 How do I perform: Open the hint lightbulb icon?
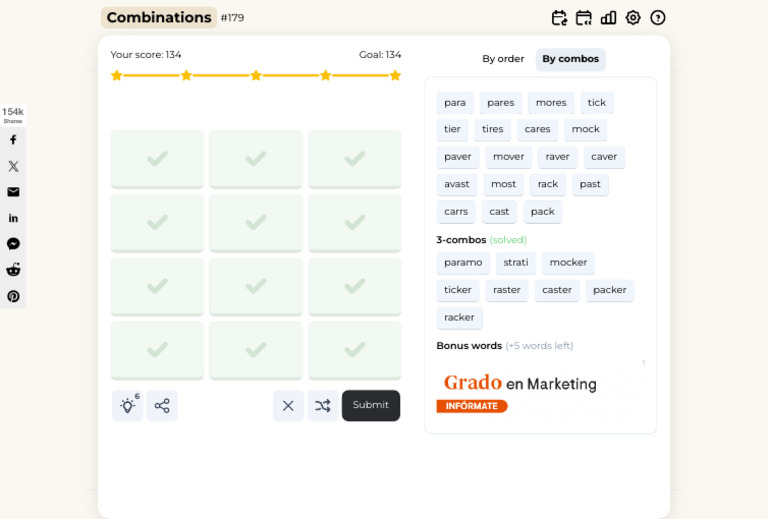127,405
